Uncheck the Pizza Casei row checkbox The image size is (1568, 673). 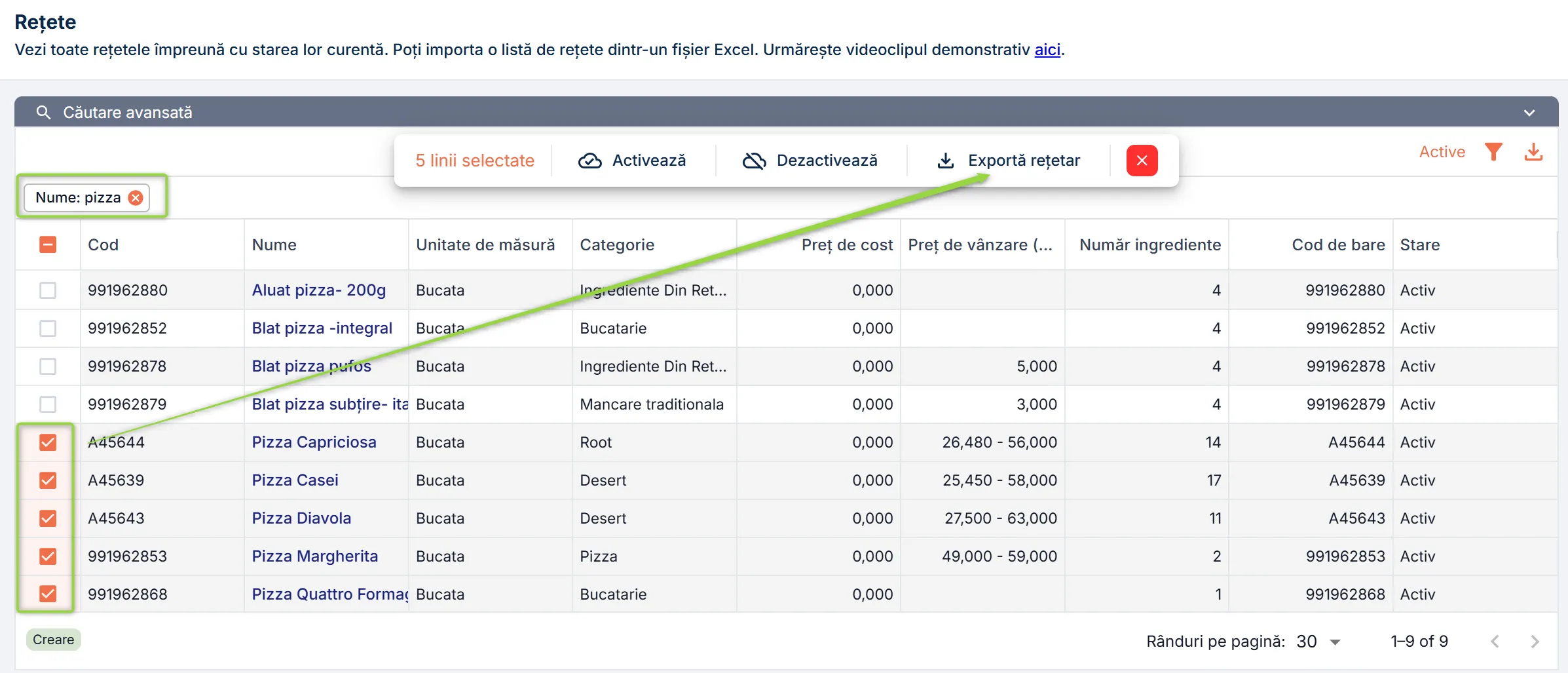point(48,480)
